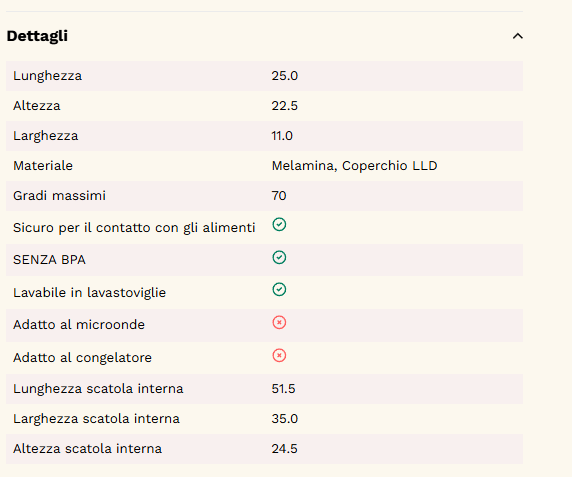The width and height of the screenshot is (572, 477).
Task: Click dishwasher-safe green checkmark icon
Action: tap(279, 290)
